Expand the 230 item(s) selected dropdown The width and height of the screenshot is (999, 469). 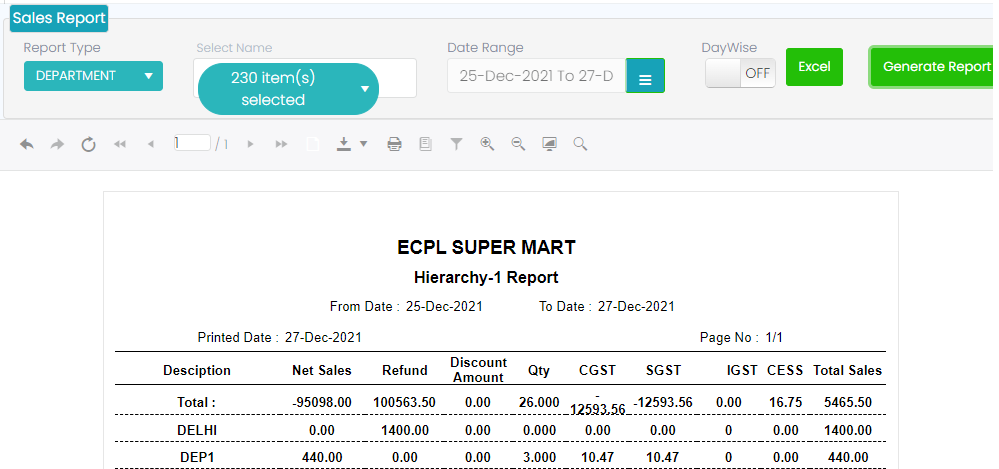click(288, 88)
